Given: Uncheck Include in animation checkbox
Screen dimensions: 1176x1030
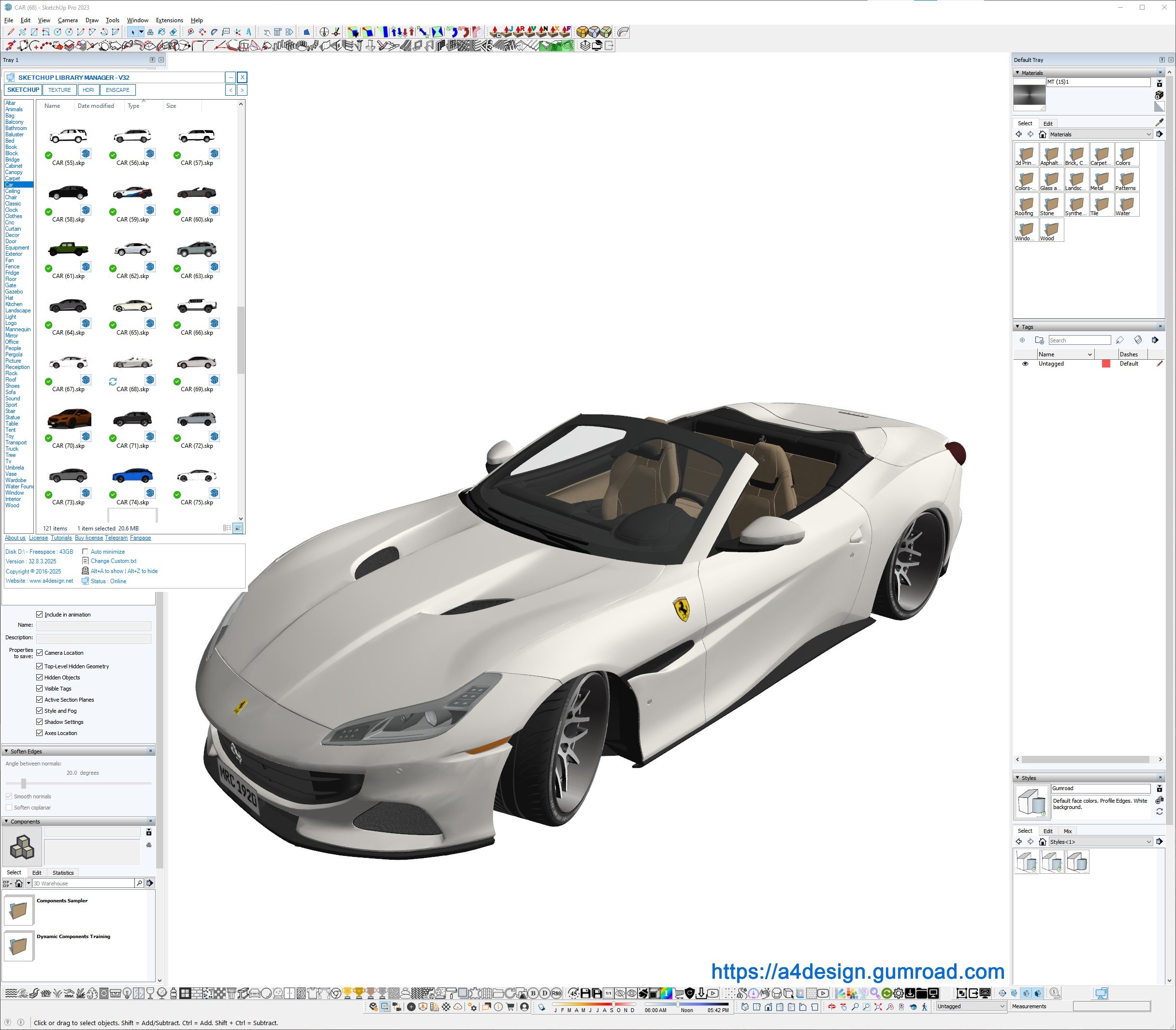Looking at the screenshot, I should pos(40,615).
